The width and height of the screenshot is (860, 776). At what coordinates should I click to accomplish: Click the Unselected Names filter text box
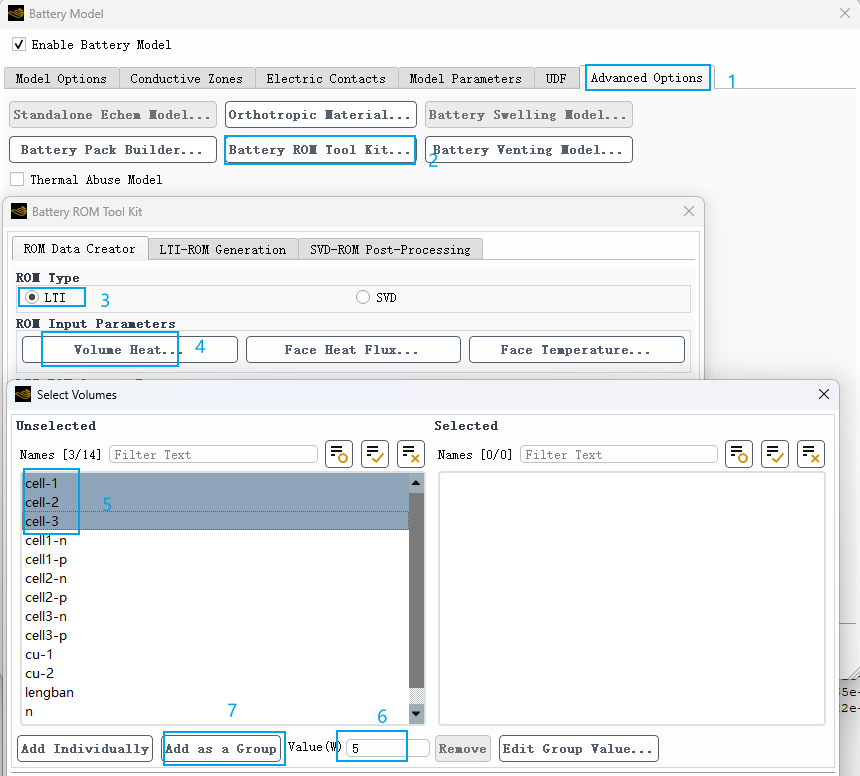(x=213, y=454)
